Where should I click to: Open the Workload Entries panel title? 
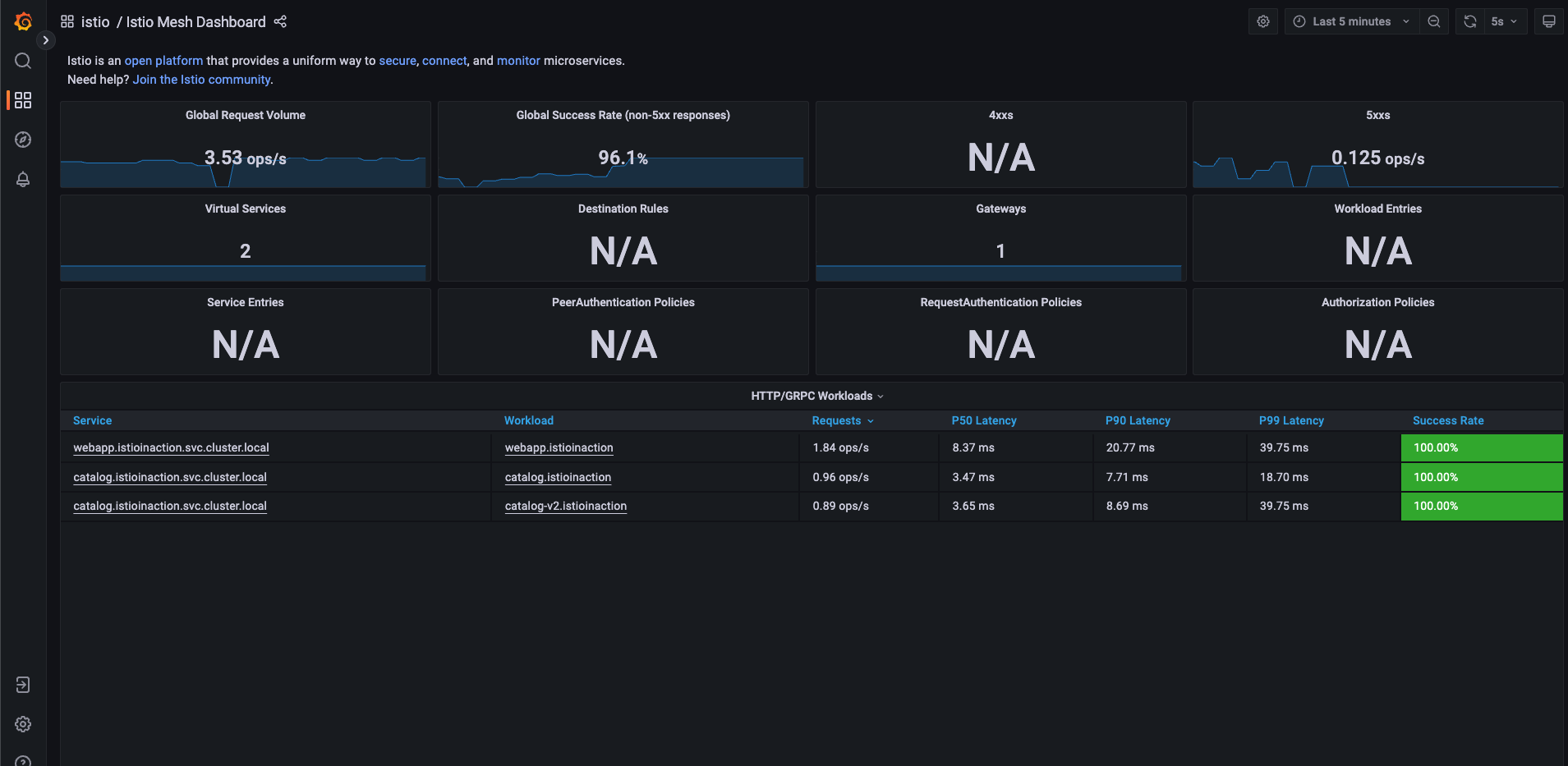pos(1377,209)
